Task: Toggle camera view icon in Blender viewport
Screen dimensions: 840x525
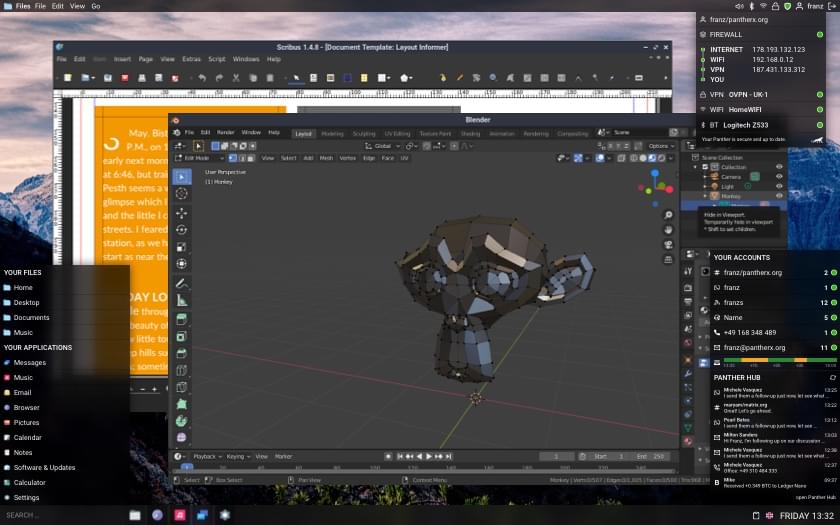Action: [668, 245]
